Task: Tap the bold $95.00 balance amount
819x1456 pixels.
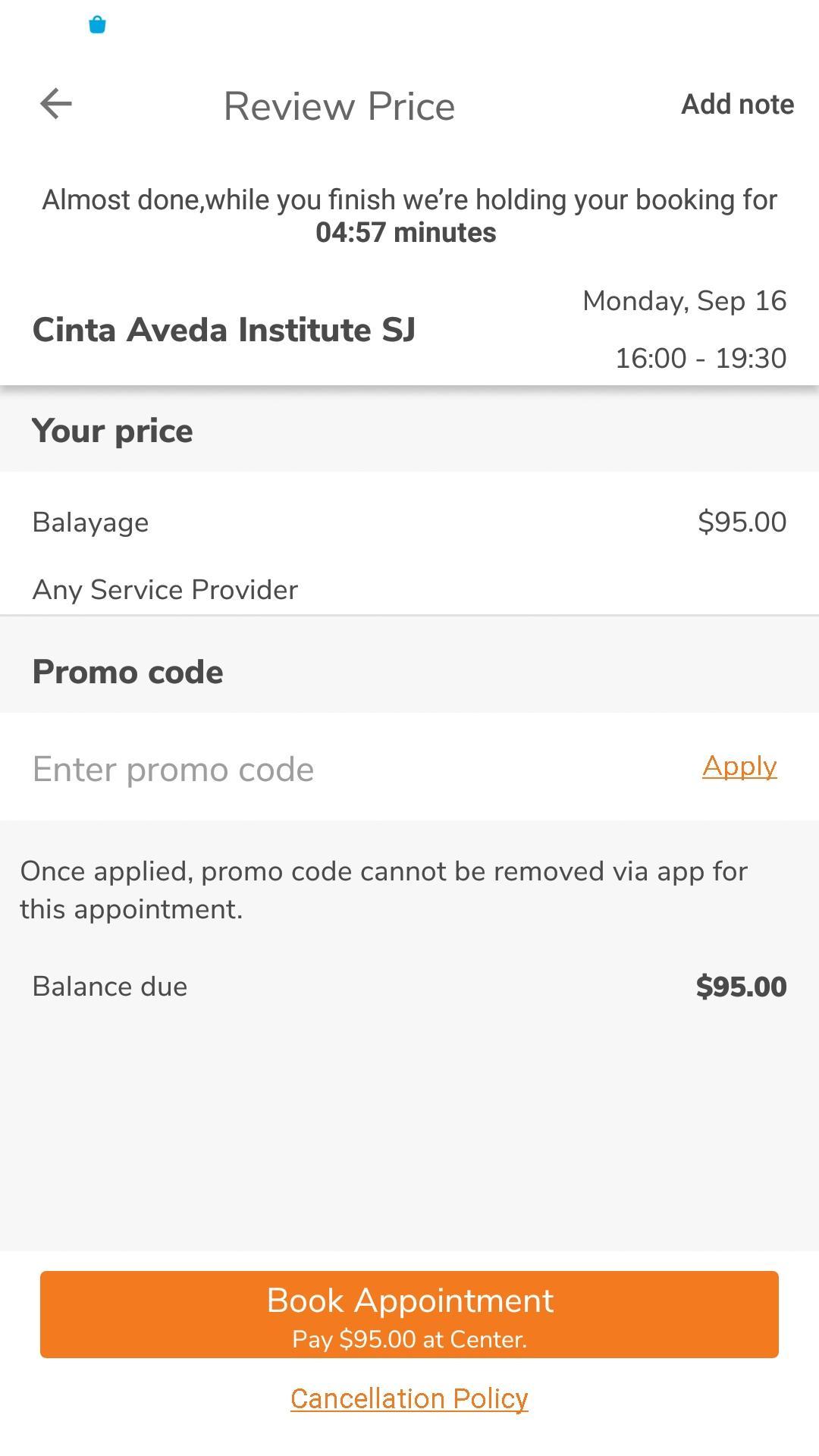Action: [741, 987]
